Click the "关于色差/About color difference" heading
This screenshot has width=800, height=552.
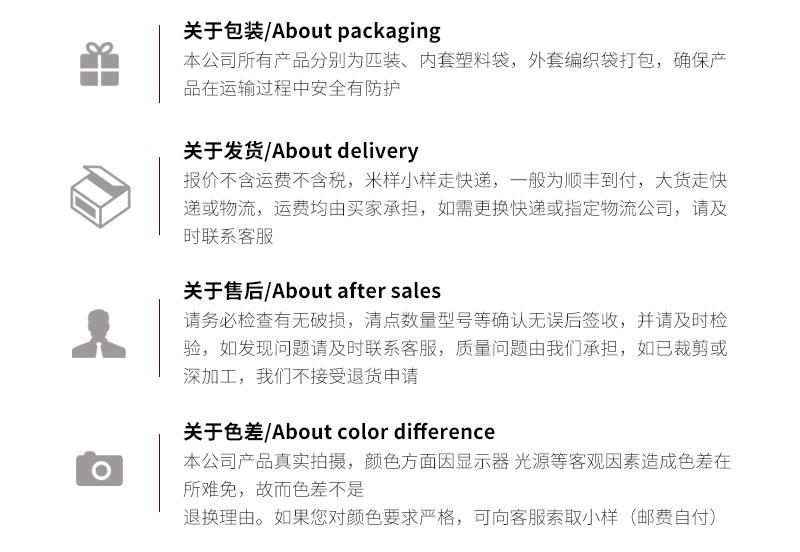pyautogui.click(x=338, y=432)
